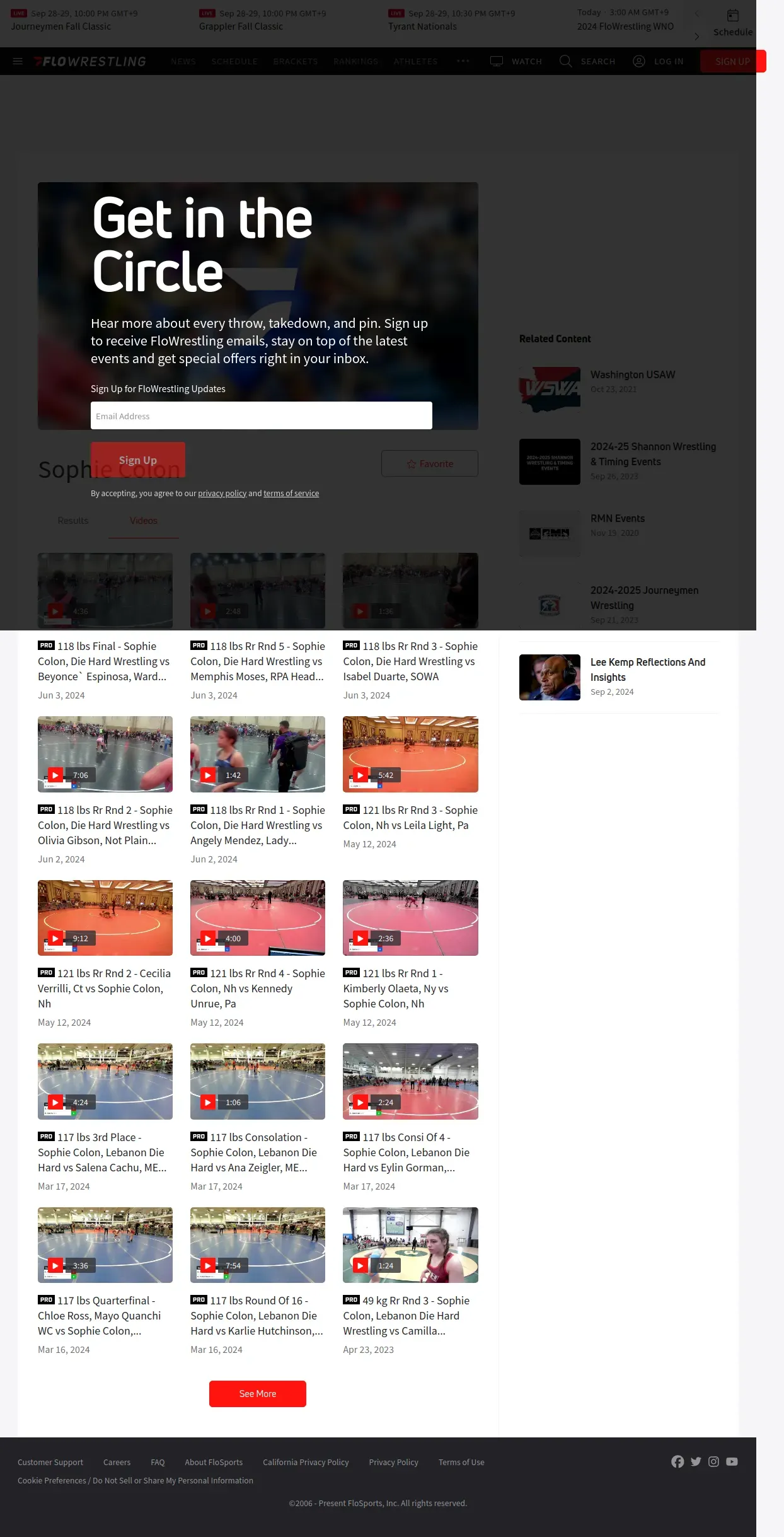This screenshot has height=1537, width=784.
Task: Open Facebook icon in footer
Action: click(677, 1461)
